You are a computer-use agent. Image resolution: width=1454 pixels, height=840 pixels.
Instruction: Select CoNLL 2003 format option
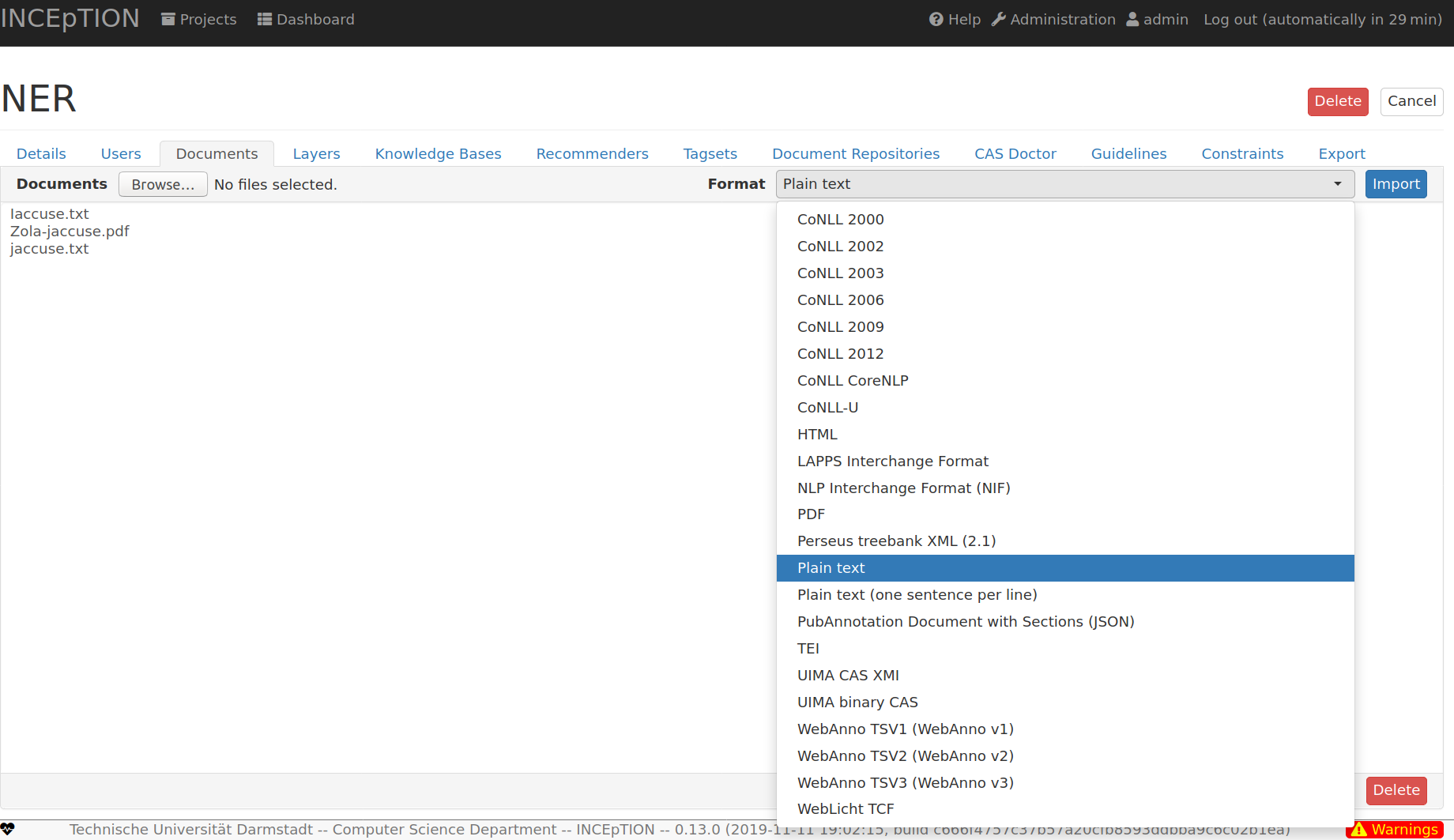[840, 273]
